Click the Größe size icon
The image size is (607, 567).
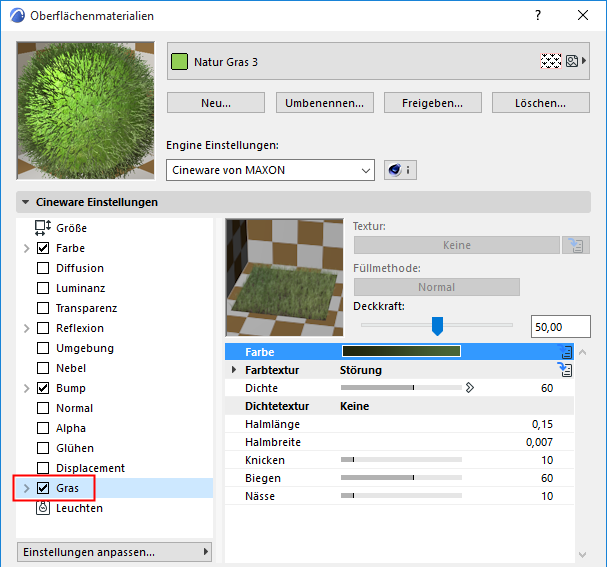(x=43, y=228)
